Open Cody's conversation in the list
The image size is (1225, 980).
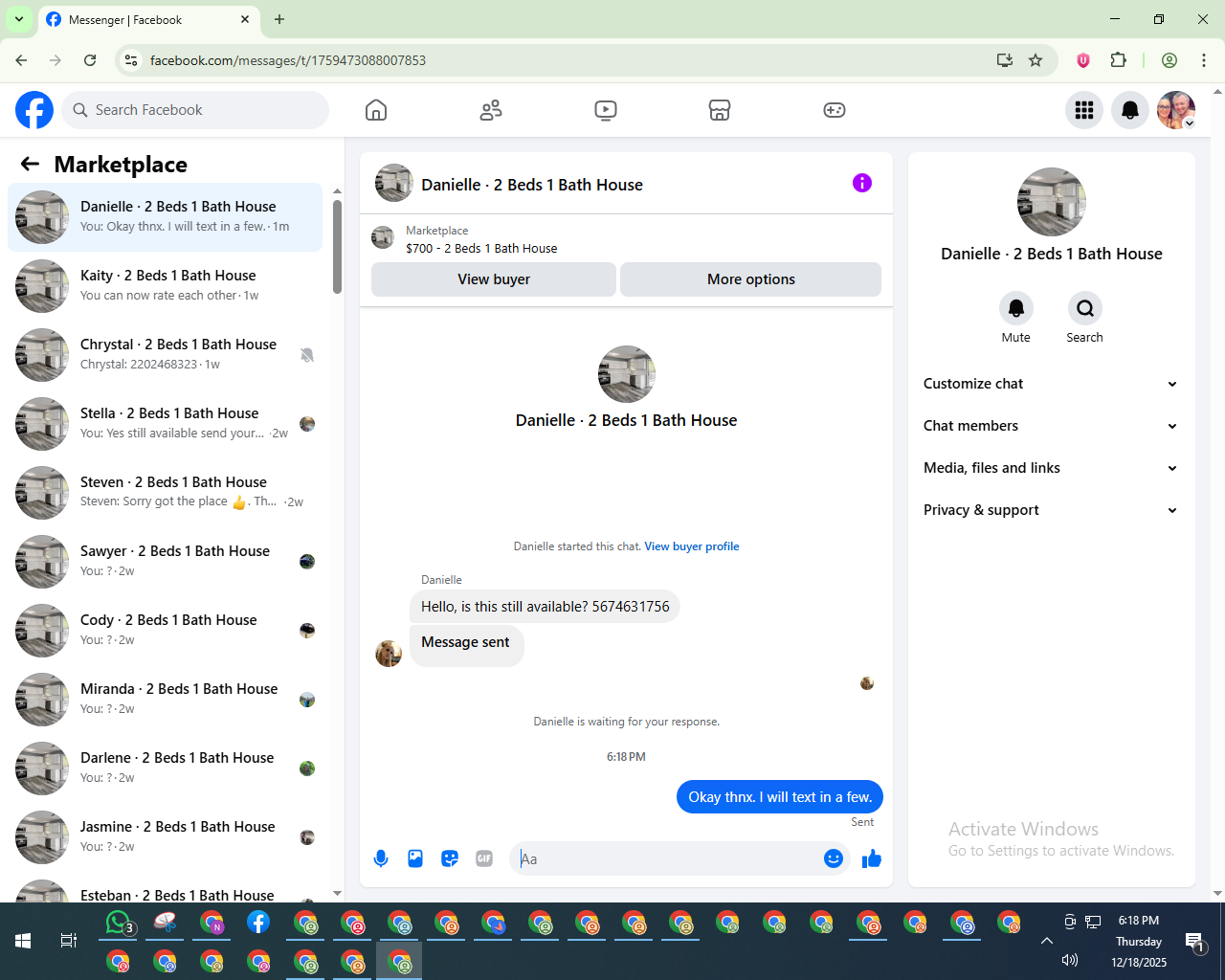point(166,631)
